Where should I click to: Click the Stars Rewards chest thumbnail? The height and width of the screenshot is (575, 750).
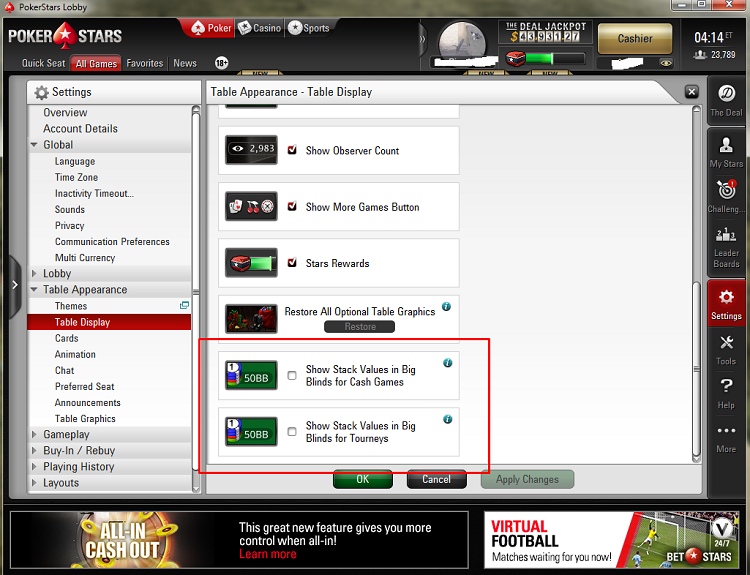[x=251, y=263]
